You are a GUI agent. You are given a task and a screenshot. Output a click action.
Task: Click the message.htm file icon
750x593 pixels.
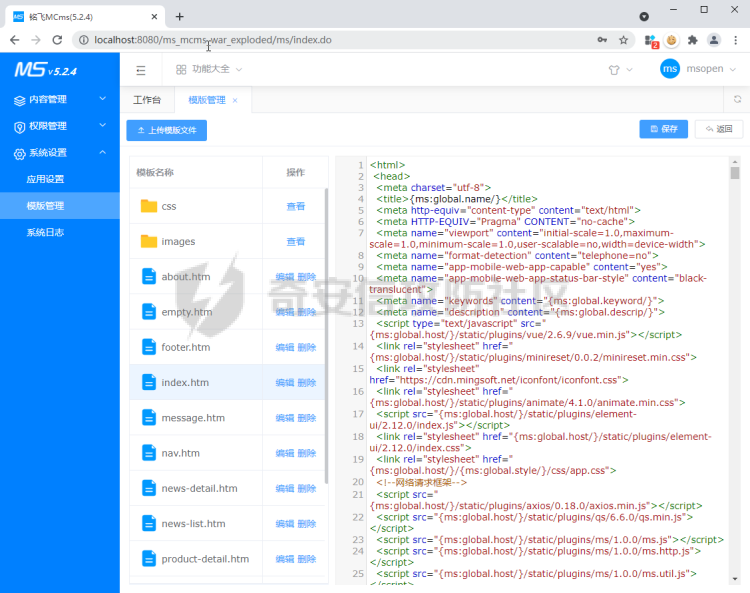[149, 418]
